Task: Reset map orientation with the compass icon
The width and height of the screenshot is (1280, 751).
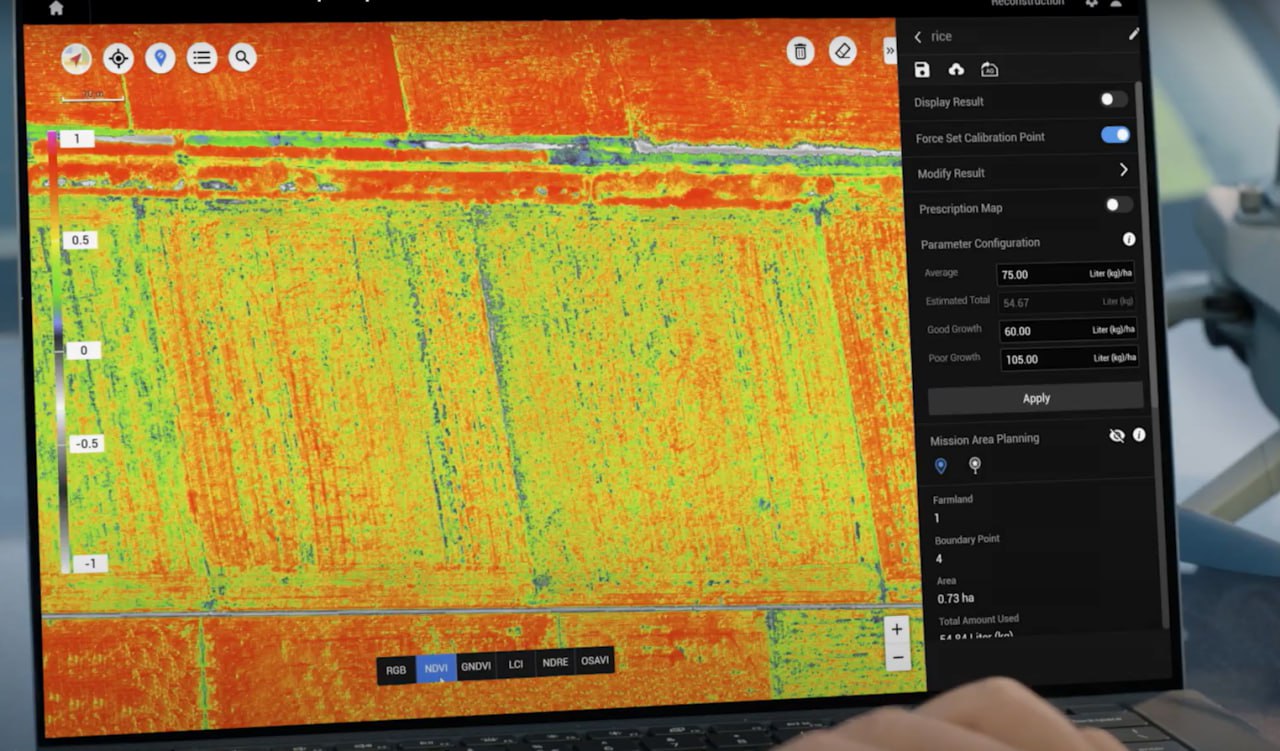Action: (x=76, y=59)
